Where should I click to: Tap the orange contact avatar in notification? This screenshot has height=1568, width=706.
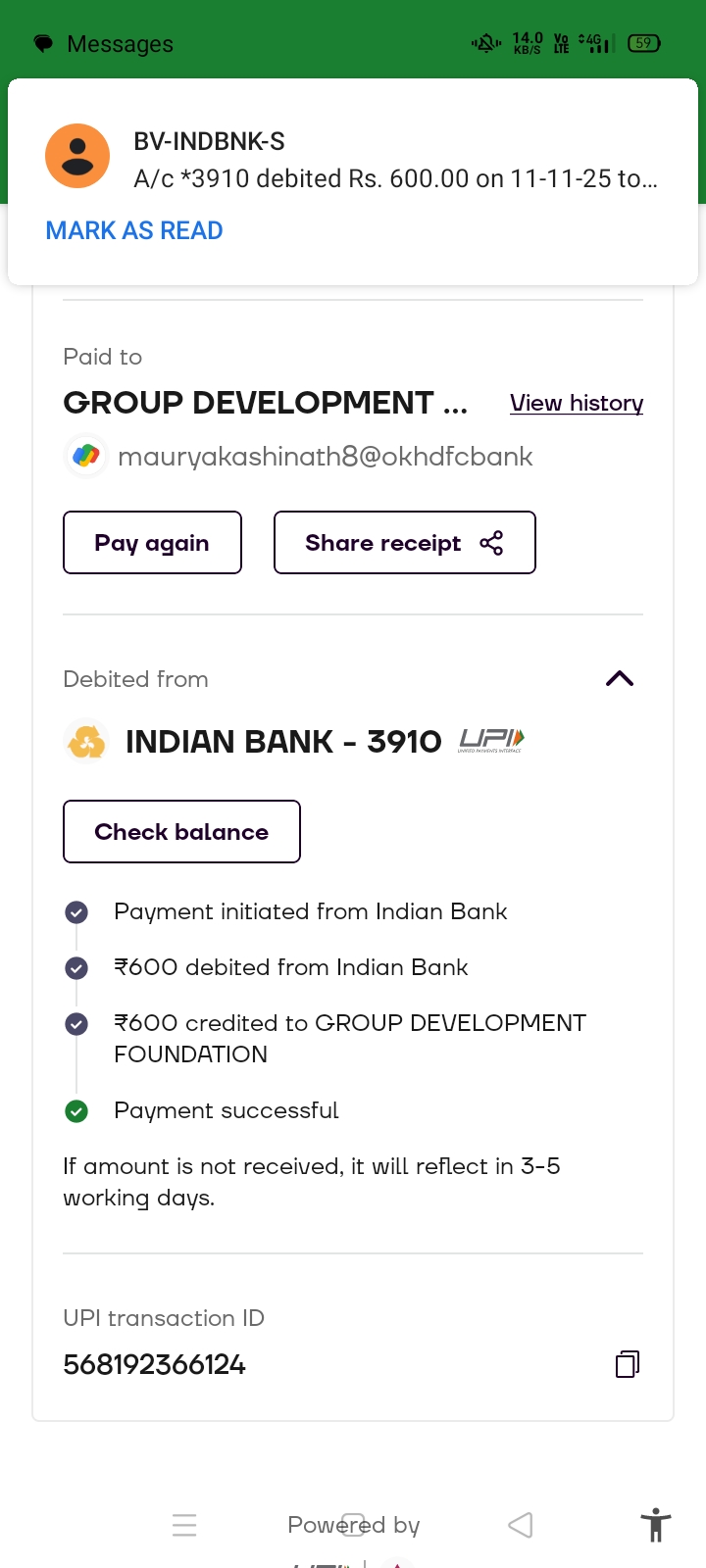pos(77,156)
